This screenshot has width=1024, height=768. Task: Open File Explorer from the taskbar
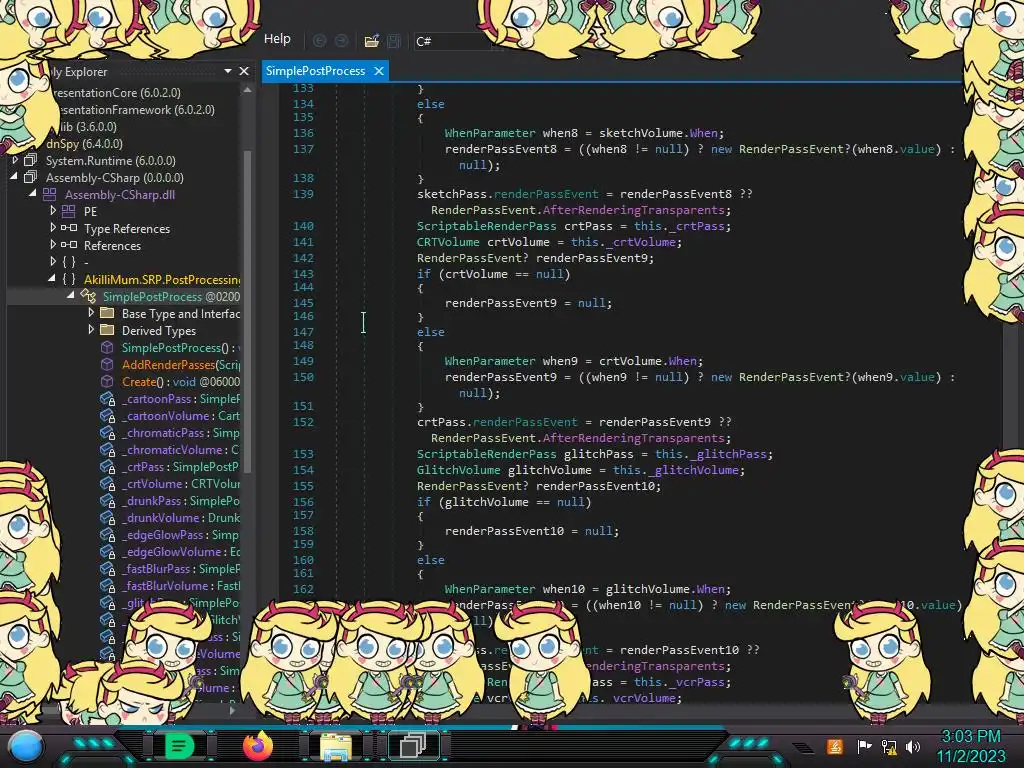click(336, 747)
